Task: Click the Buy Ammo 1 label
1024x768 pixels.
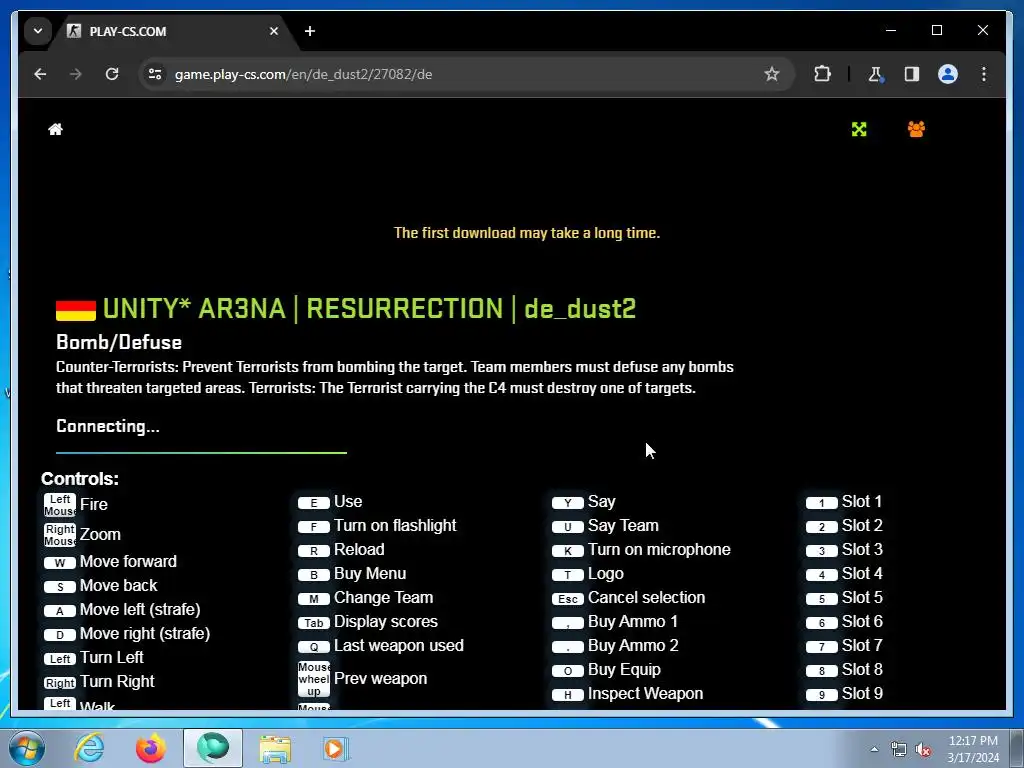Action: 633,621
